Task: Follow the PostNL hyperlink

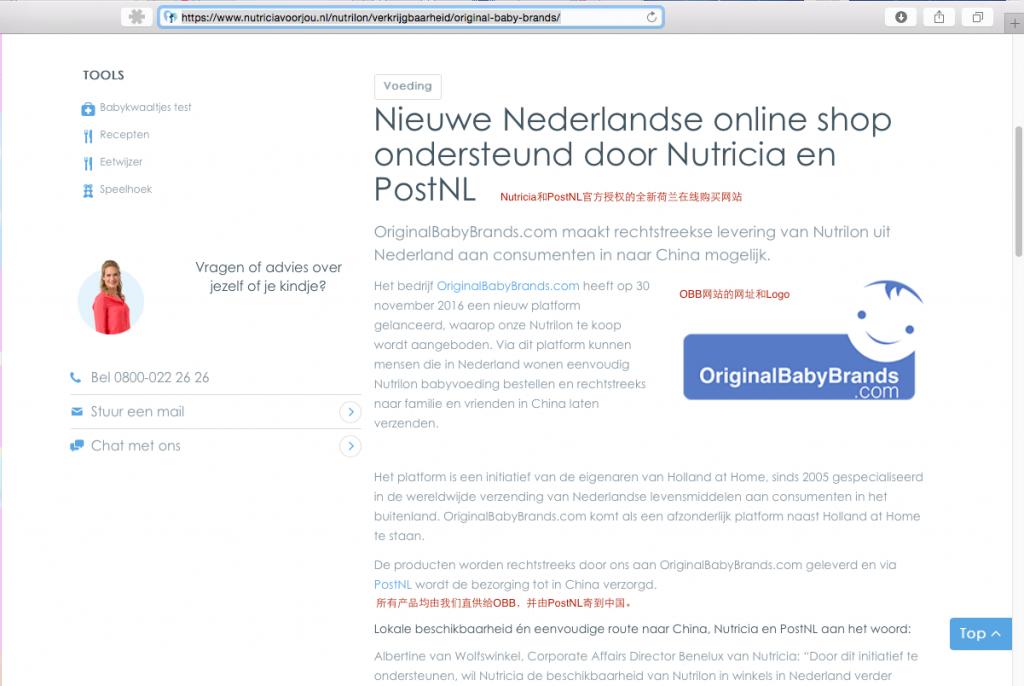Action: [392, 584]
